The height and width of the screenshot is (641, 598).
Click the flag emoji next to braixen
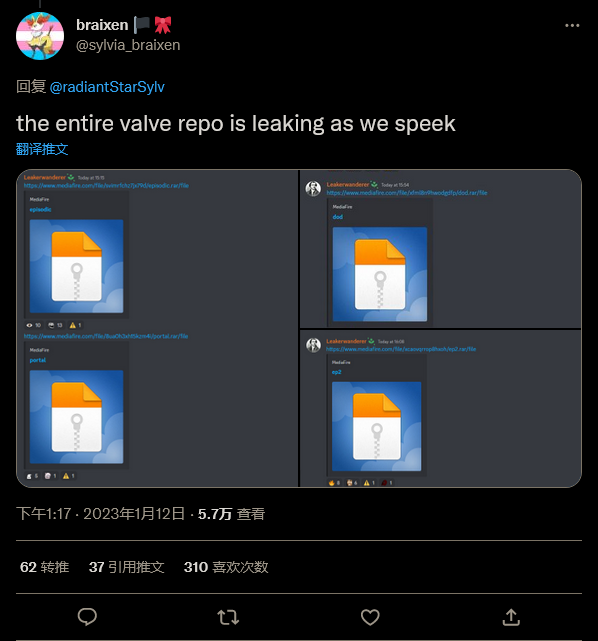142,25
